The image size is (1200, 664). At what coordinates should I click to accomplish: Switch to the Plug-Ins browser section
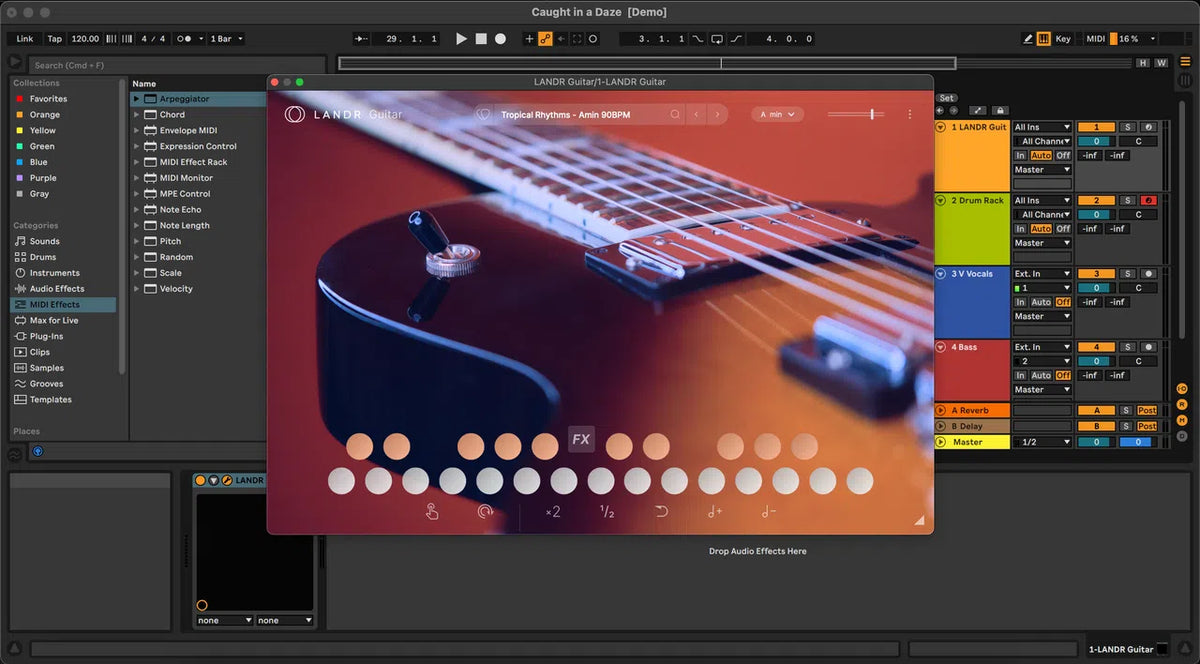tap(48, 335)
